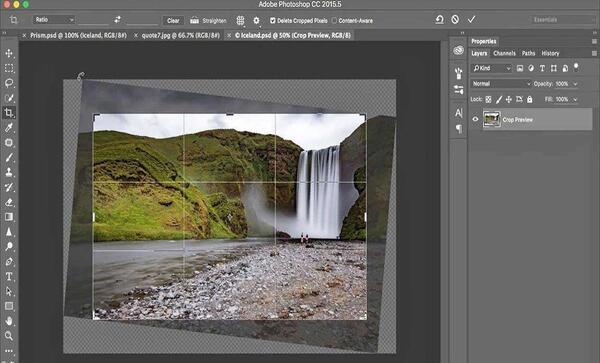This screenshot has height=363, width=600.
Task: Open the Ratio preset dropdown
Action: (x=54, y=20)
